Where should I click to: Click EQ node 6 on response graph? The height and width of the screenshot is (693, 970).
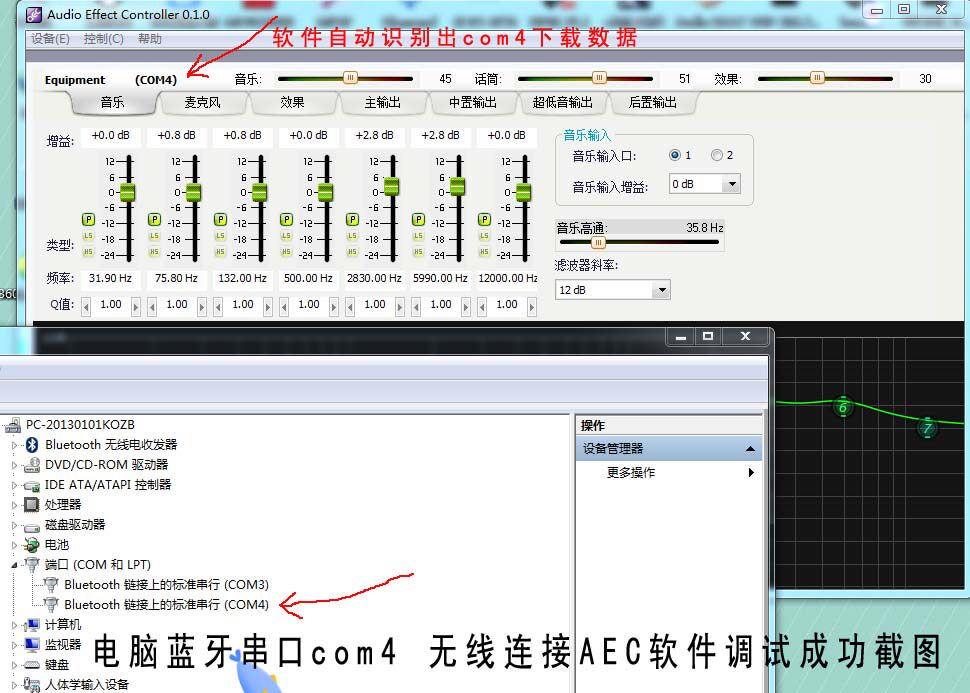[x=843, y=407]
